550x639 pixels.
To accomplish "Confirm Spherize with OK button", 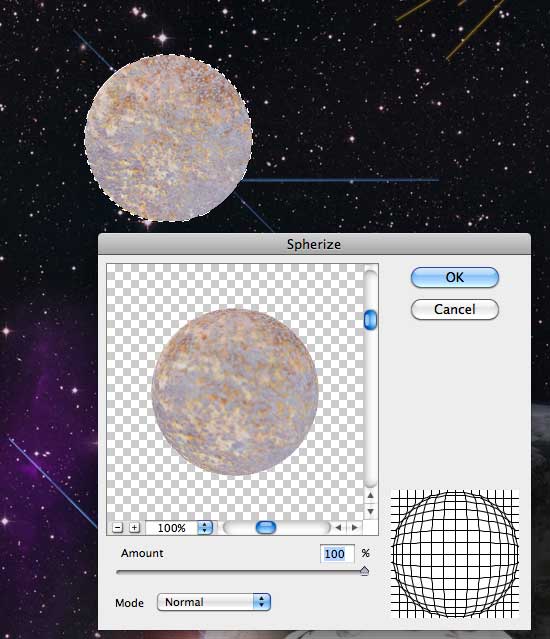I will (x=455, y=277).
